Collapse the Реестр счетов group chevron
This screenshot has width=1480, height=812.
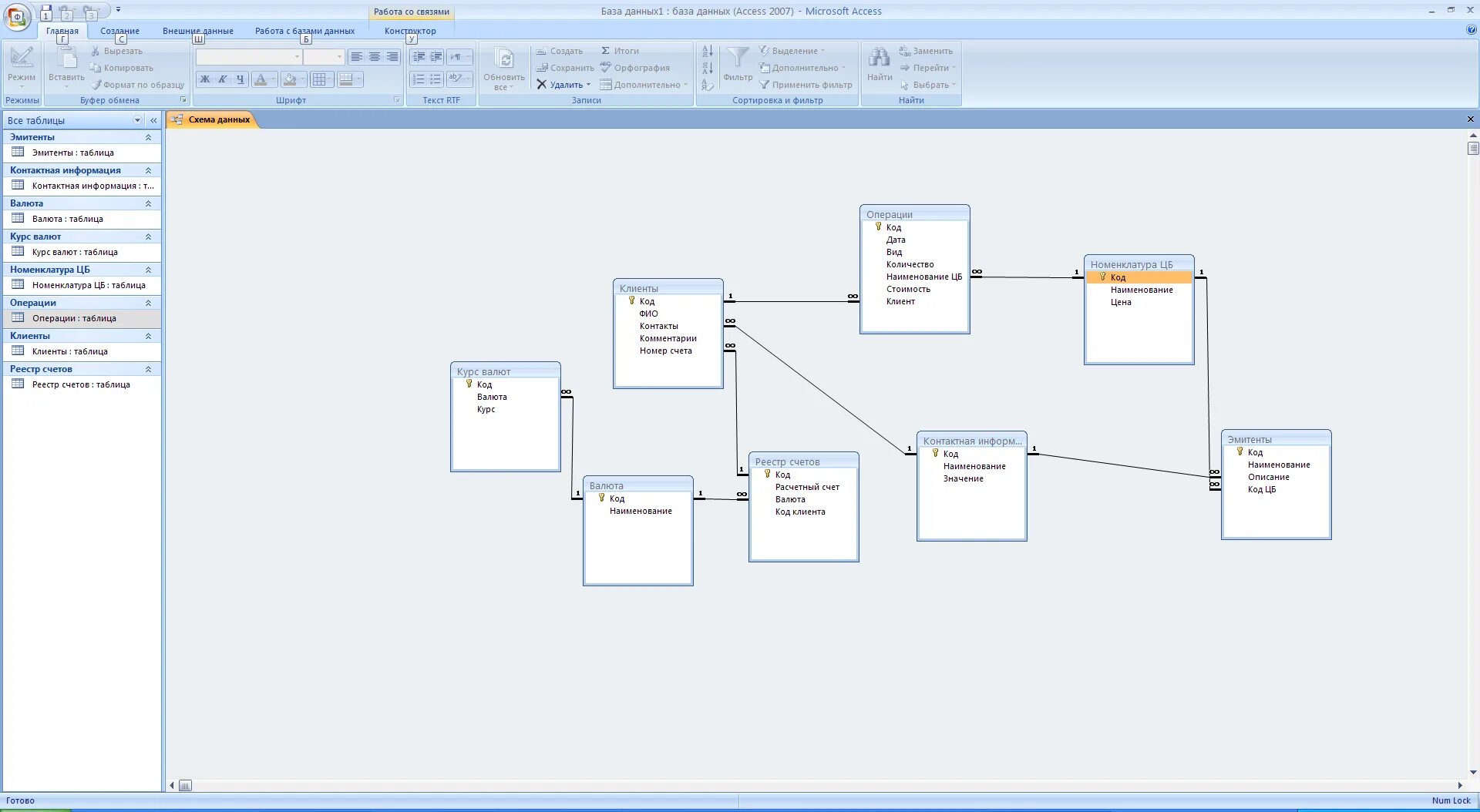click(x=148, y=369)
